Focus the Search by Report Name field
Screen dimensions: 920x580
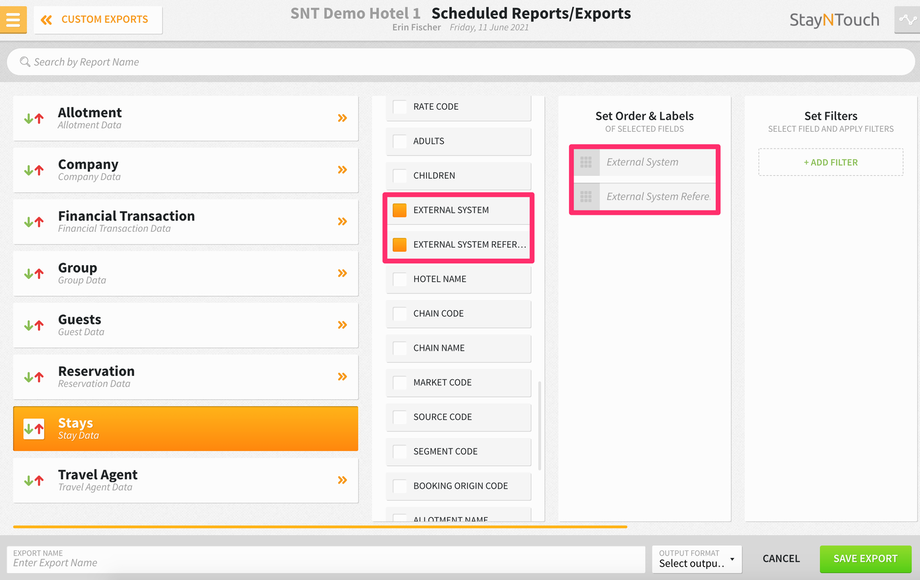[x=461, y=62]
